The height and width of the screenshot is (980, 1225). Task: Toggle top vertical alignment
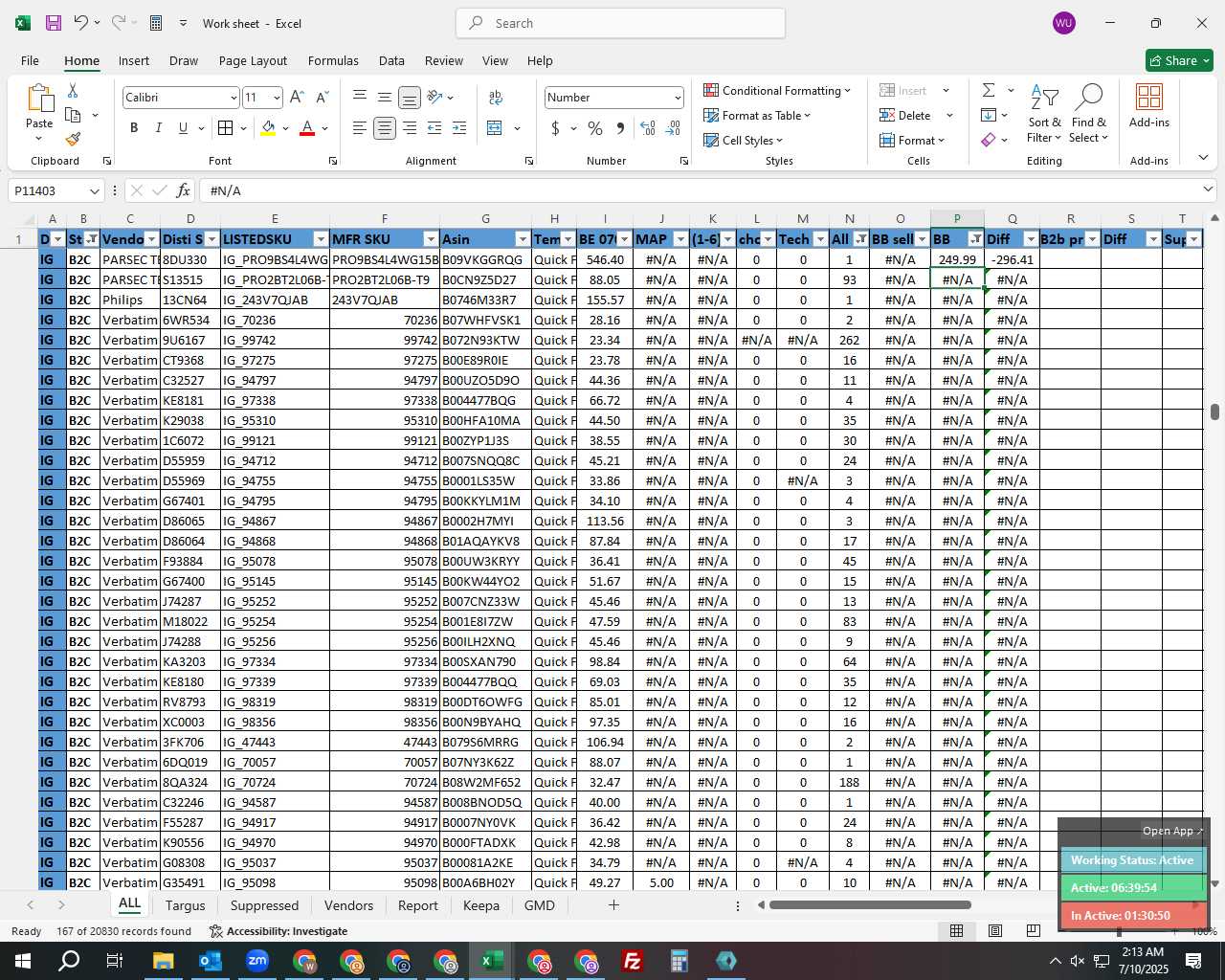[359, 97]
